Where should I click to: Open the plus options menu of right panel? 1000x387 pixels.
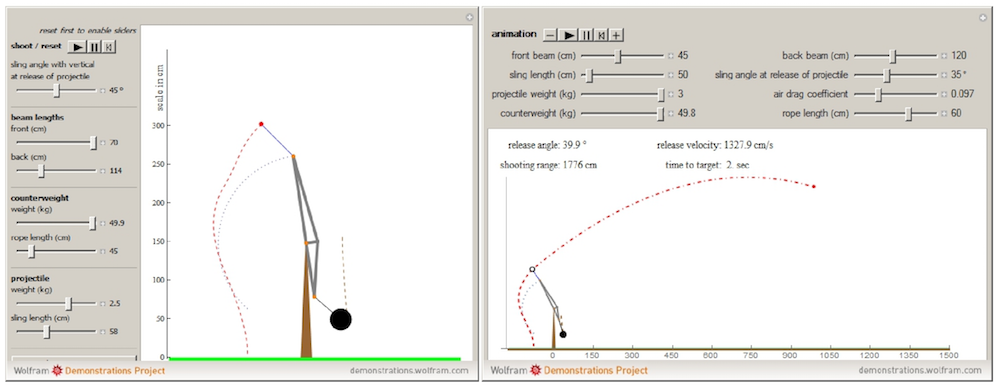point(983,17)
